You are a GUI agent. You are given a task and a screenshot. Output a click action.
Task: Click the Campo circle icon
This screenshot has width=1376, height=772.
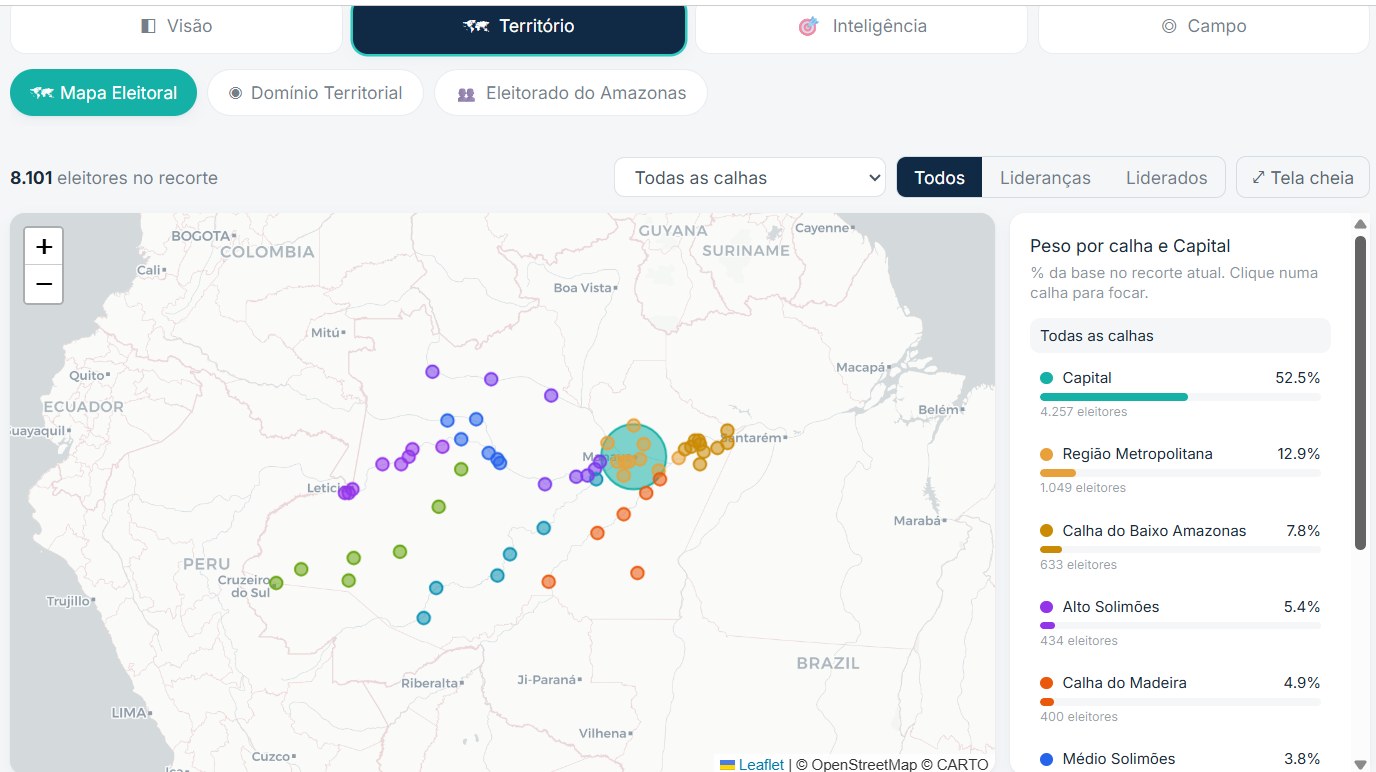click(1168, 27)
